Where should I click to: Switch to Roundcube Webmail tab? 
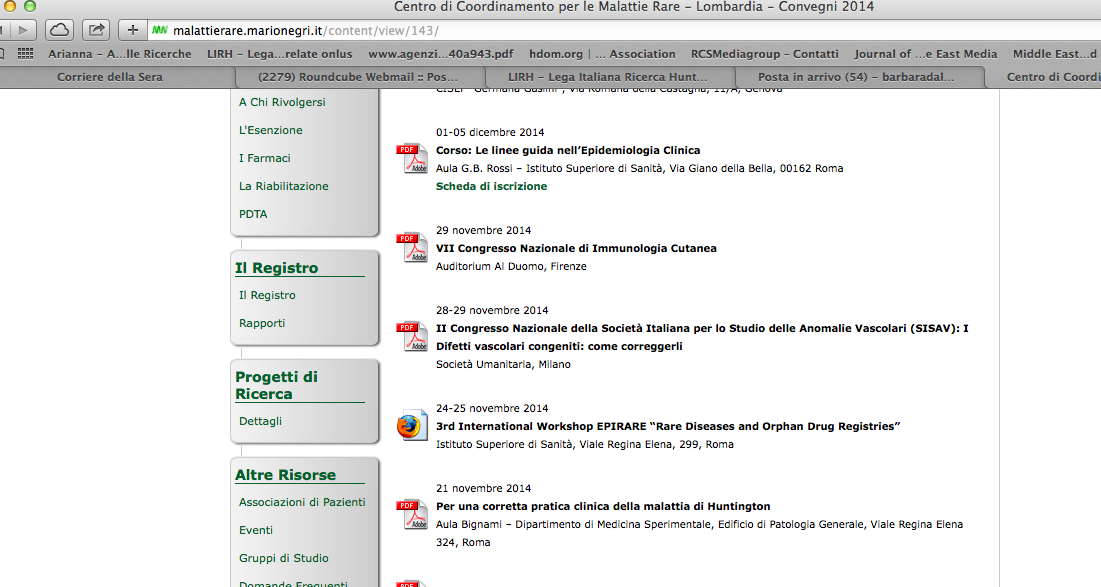[x=357, y=77]
